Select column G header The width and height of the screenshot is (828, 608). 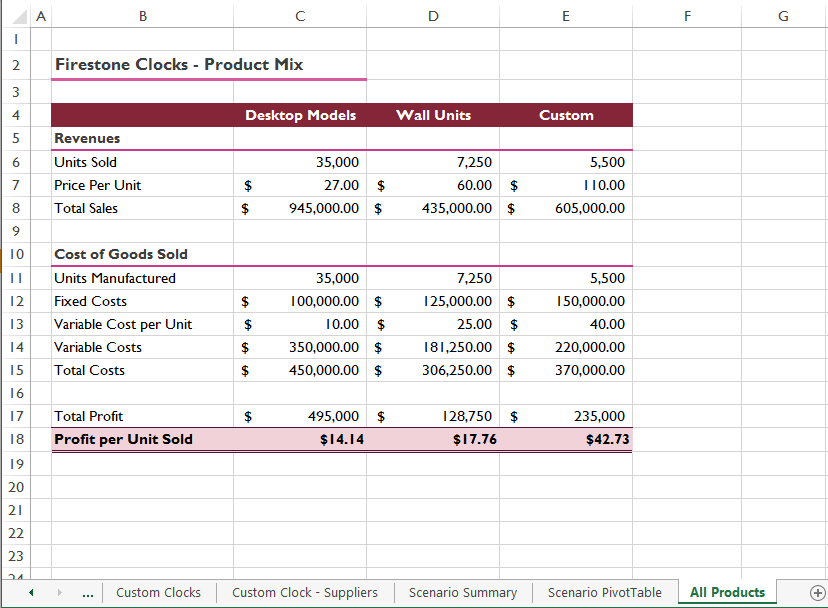pyautogui.click(x=784, y=16)
